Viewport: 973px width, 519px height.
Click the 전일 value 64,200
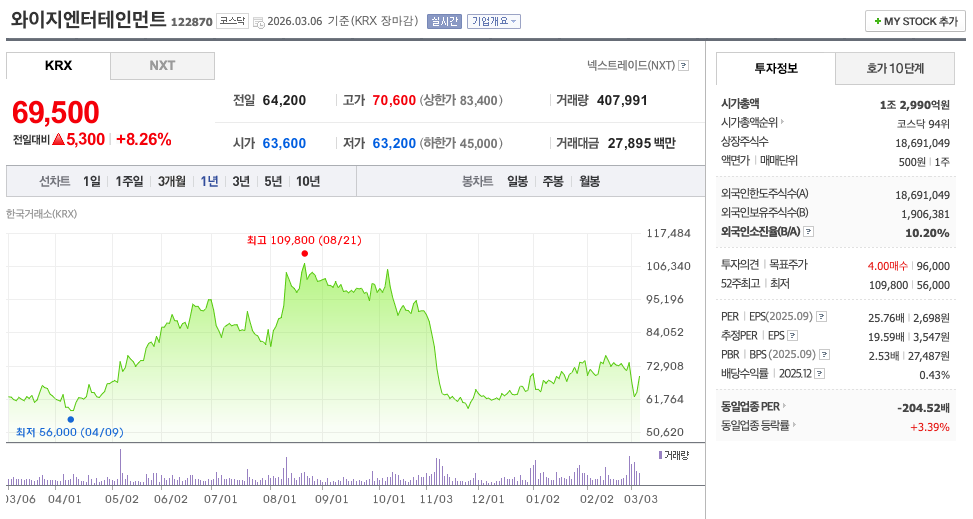point(284,101)
